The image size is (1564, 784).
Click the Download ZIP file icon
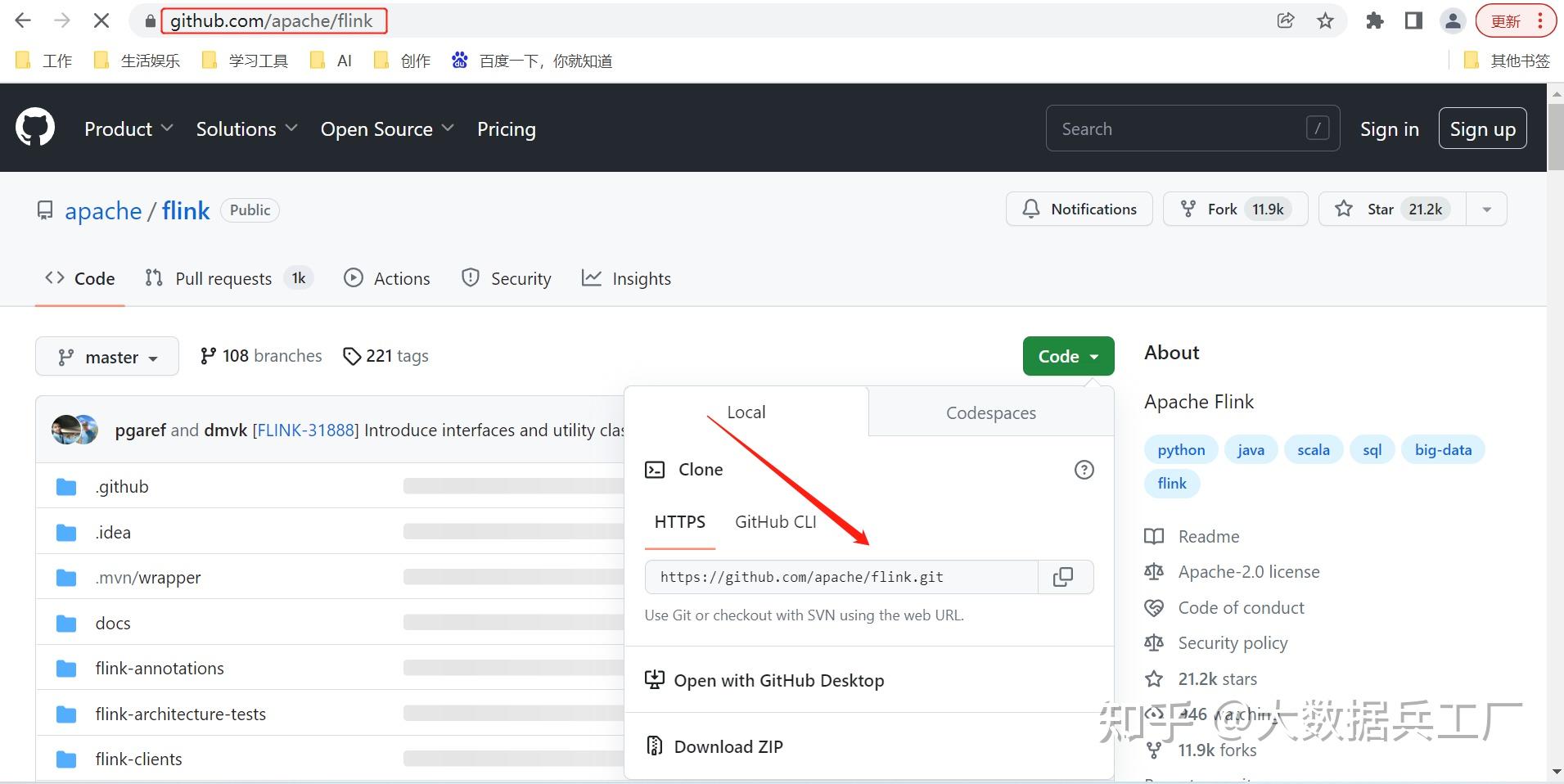tap(654, 746)
